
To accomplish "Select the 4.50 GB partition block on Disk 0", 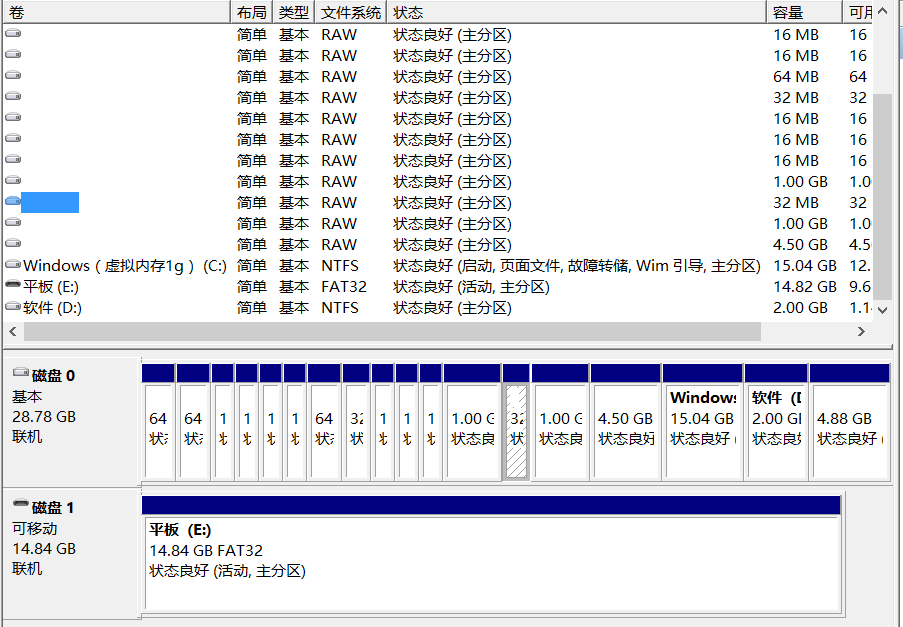I will (625, 421).
